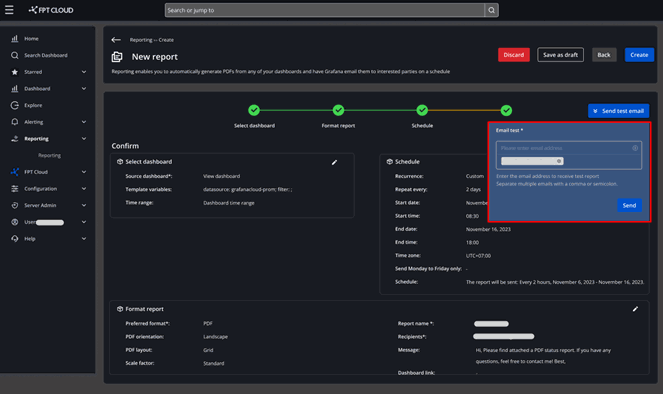Expand the Dashboard menu chevron
Screen dimensions: 663x394
point(84,89)
